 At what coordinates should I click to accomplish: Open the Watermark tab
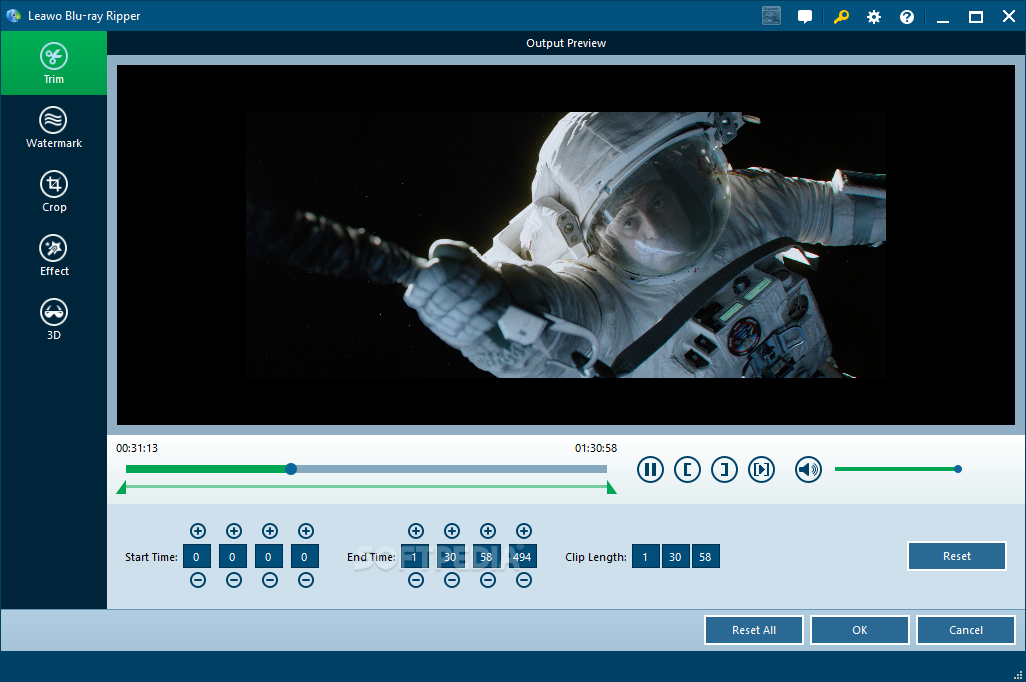click(x=54, y=128)
